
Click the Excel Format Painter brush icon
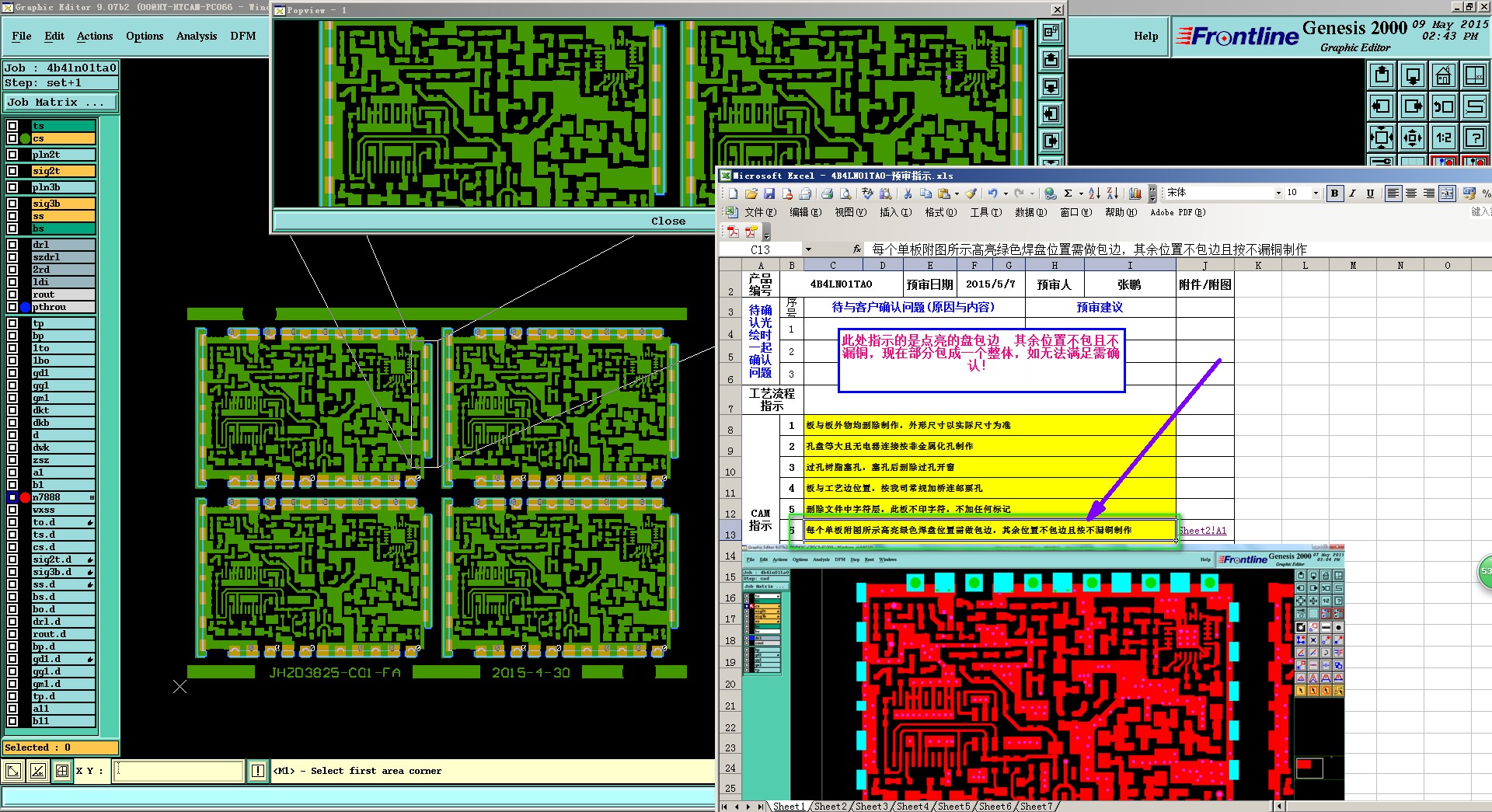tap(971, 193)
